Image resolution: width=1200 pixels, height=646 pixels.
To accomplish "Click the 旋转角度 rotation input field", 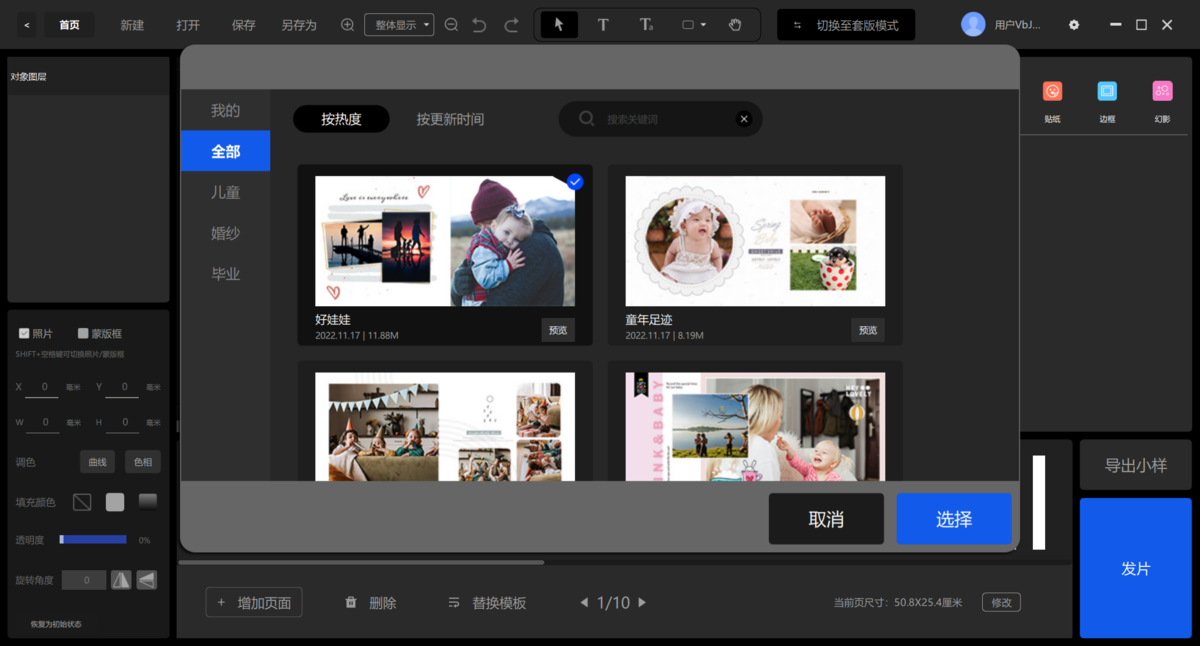I will pyautogui.click(x=85, y=580).
